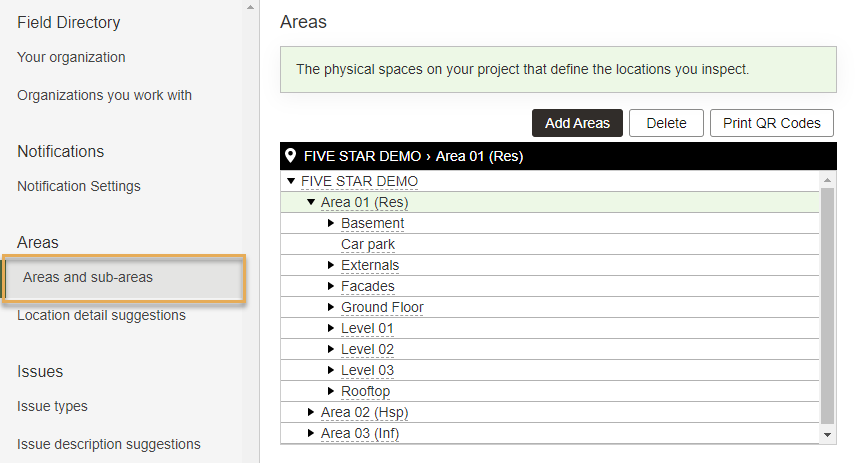Click the Delete button
The width and height of the screenshot is (857, 463).
click(666, 123)
